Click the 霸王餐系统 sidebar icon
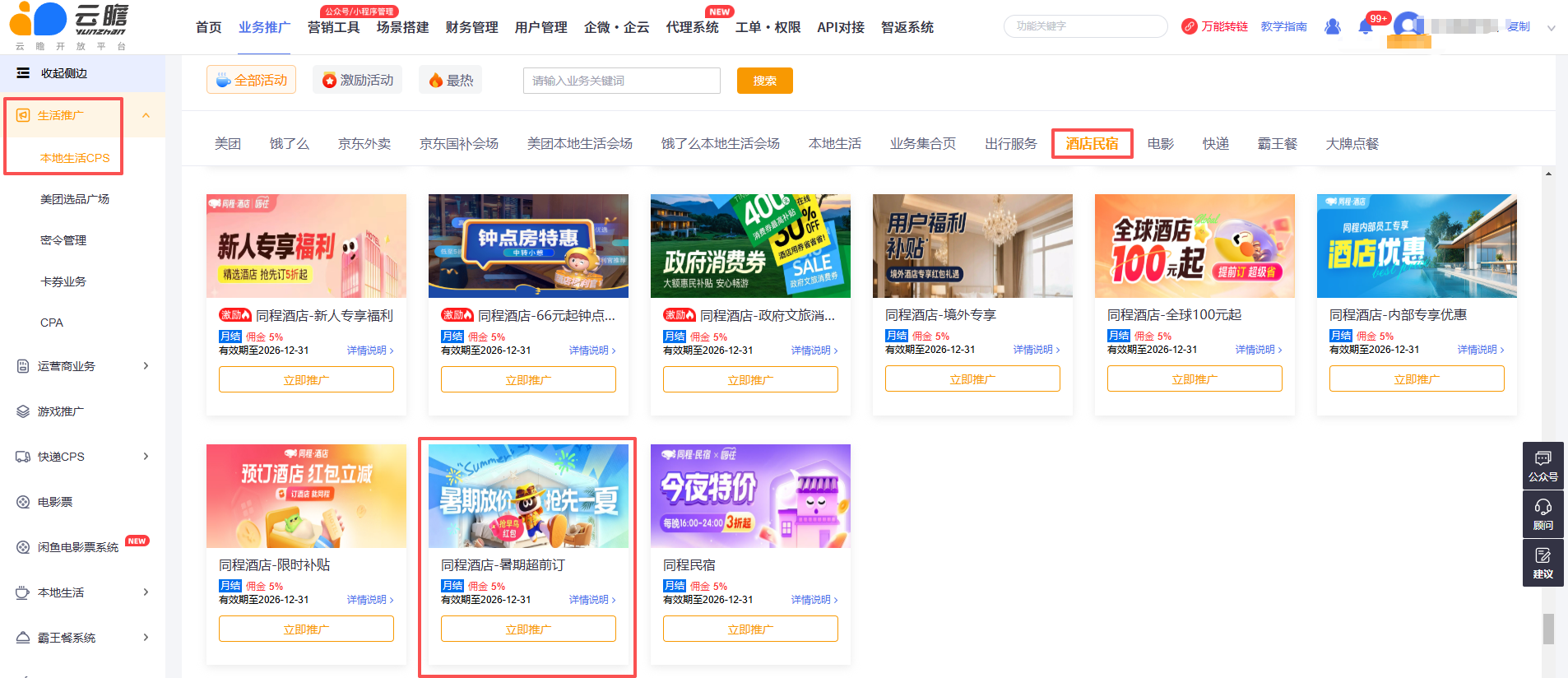 tap(23, 638)
